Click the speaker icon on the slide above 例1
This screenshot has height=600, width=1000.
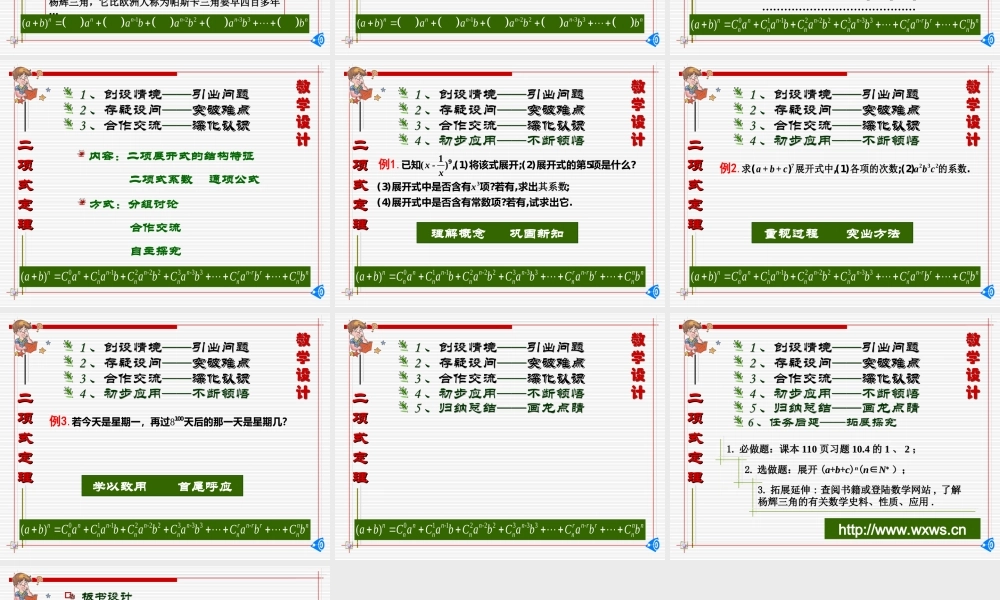(652, 40)
